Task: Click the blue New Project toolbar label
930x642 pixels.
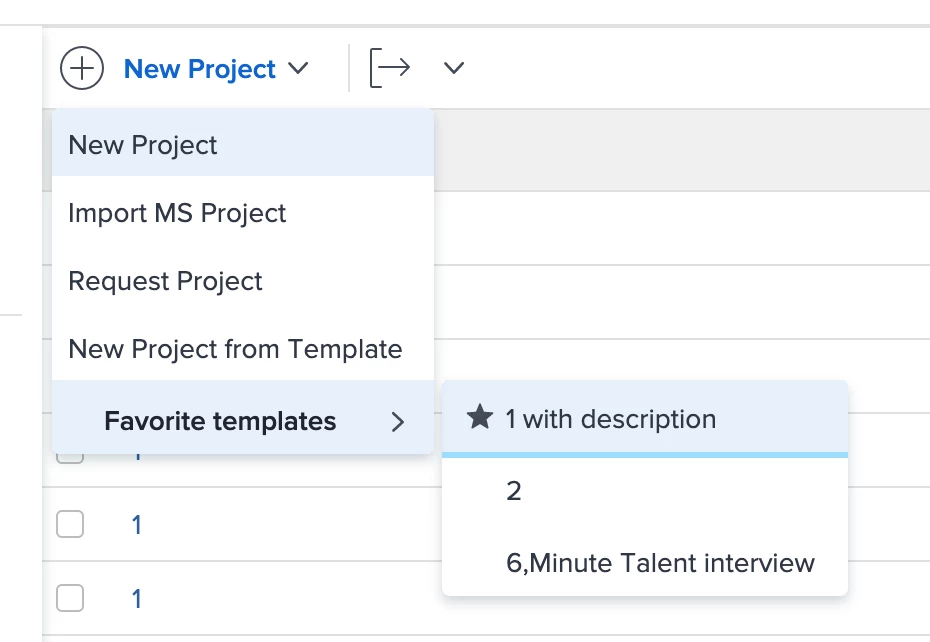Action: click(200, 69)
